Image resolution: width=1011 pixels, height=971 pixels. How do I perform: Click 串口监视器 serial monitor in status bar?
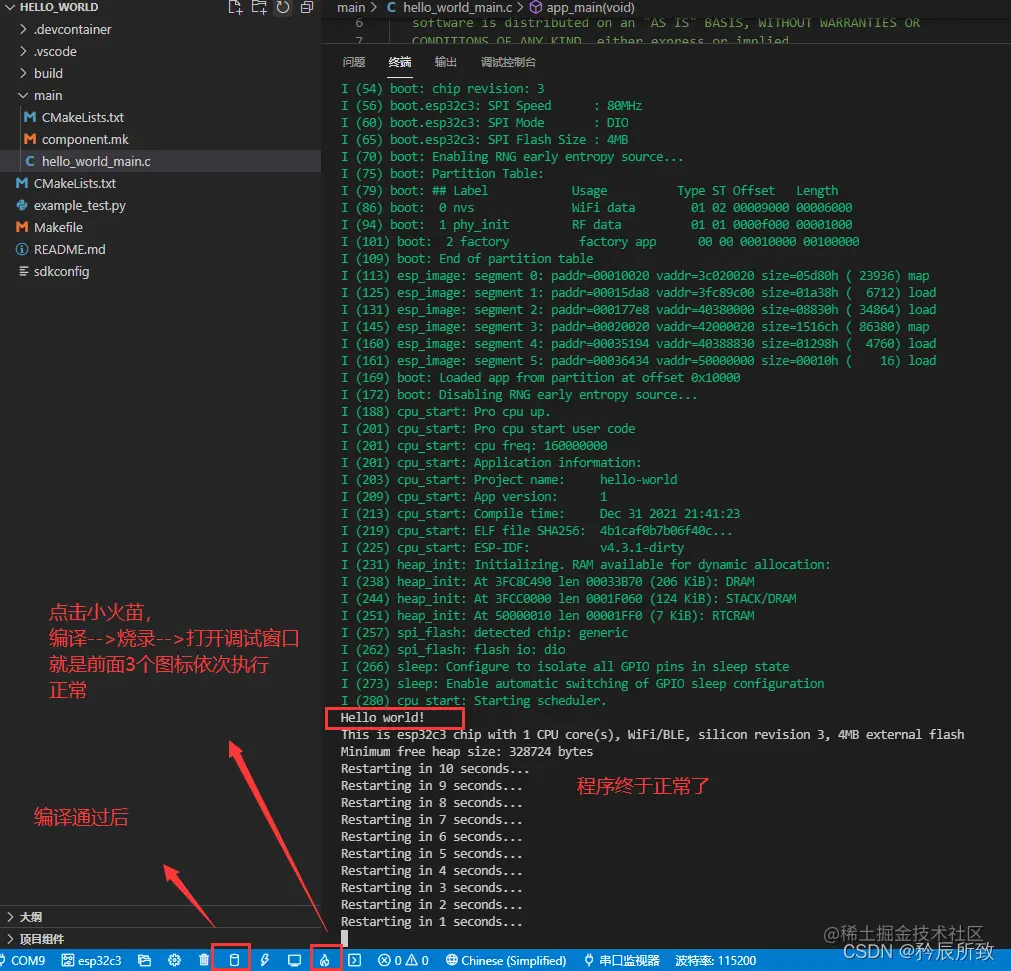point(622,960)
